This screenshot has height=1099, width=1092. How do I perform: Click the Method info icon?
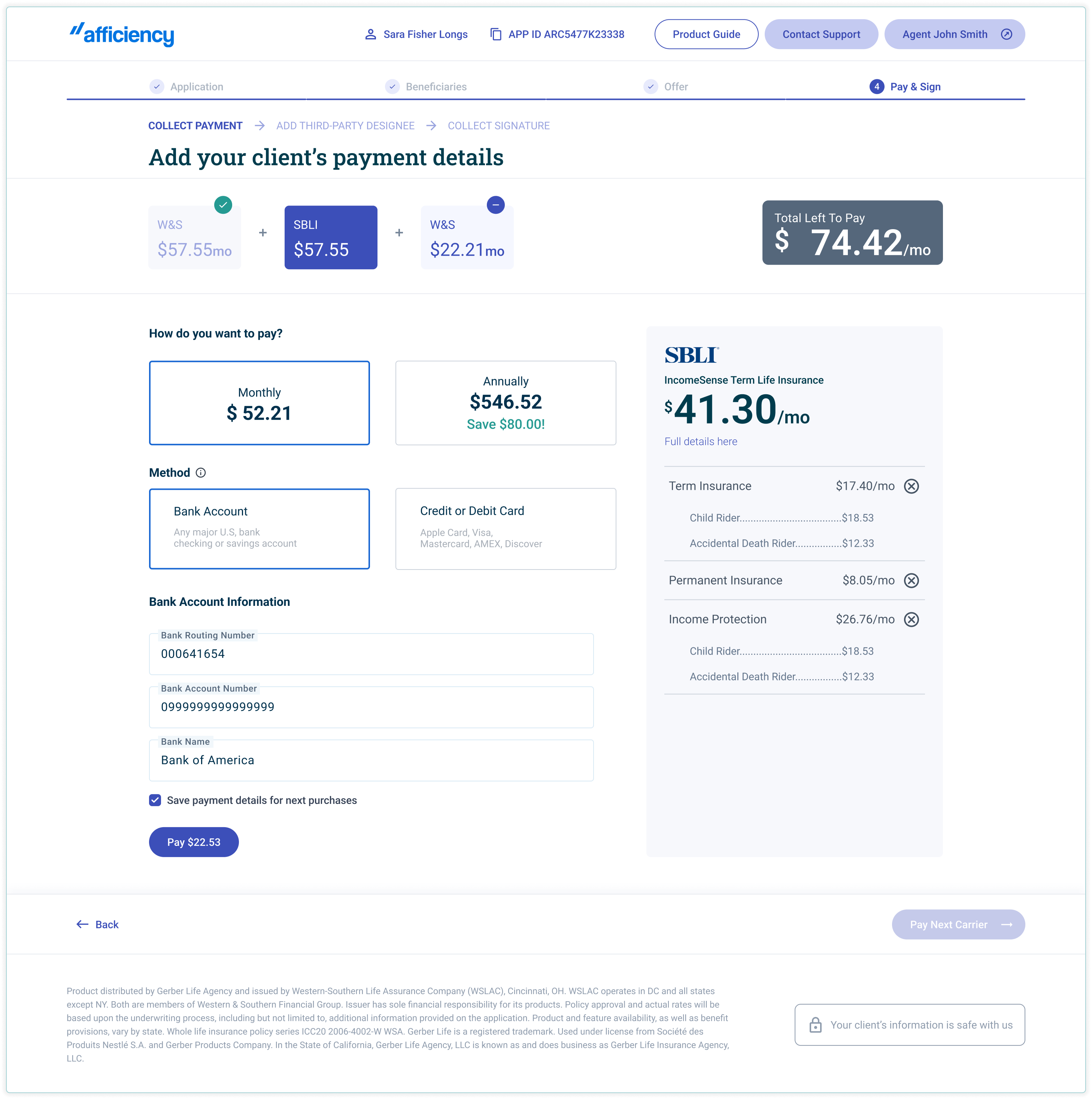point(201,473)
